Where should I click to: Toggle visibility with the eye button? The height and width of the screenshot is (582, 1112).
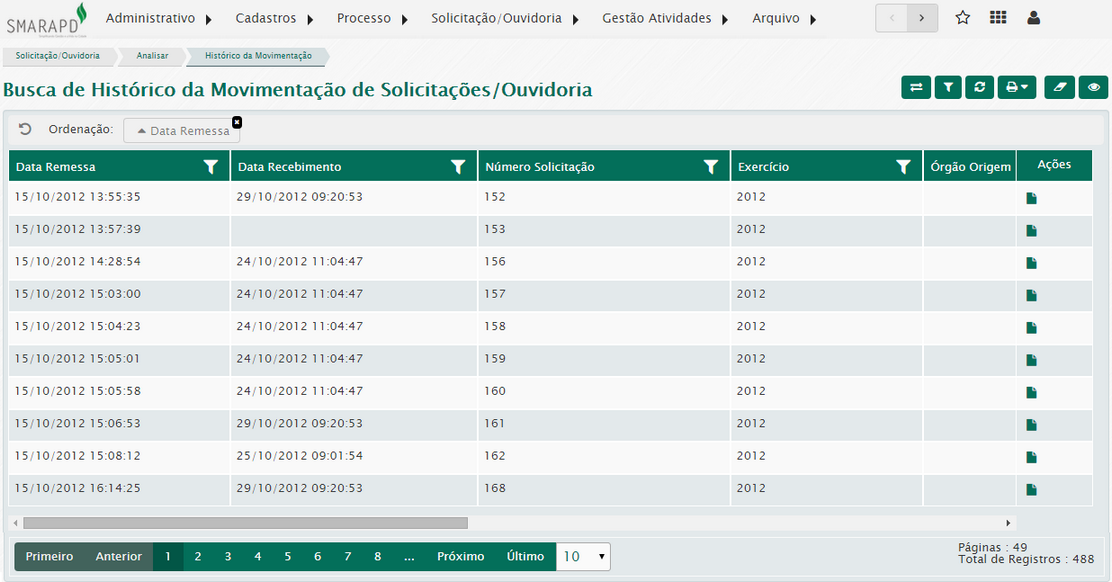coord(1094,88)
